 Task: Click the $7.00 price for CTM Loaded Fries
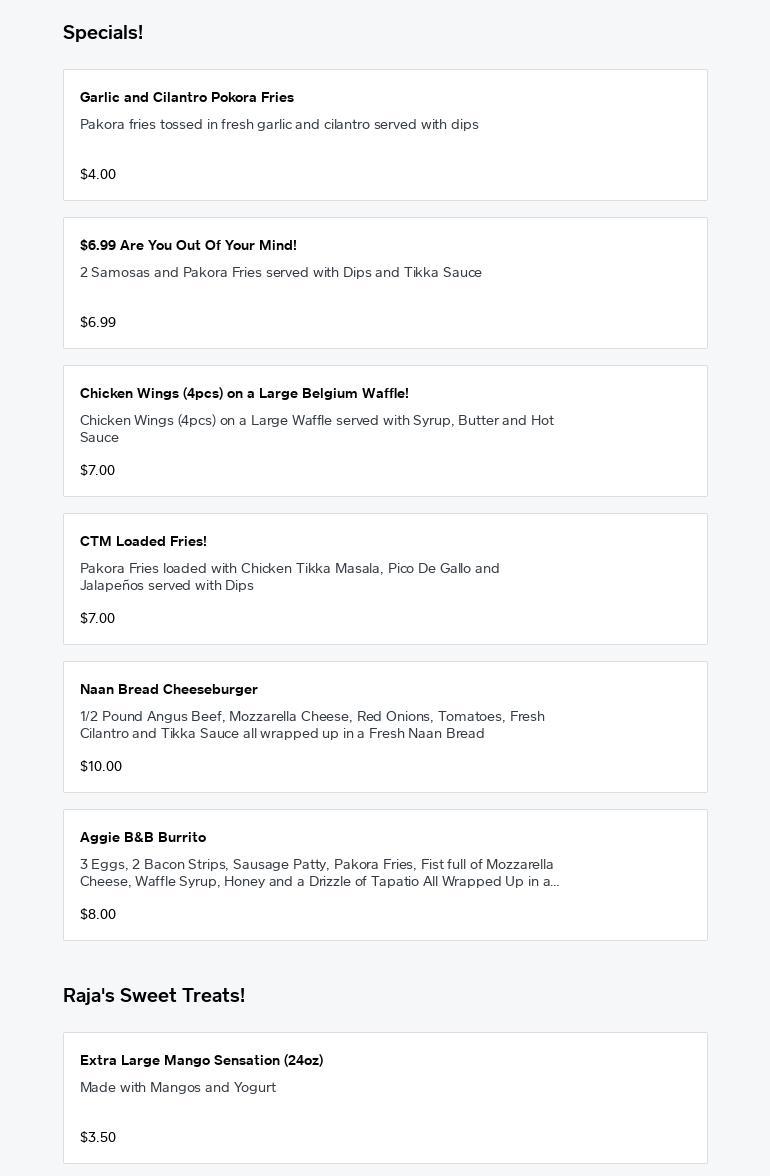(97, 618)
